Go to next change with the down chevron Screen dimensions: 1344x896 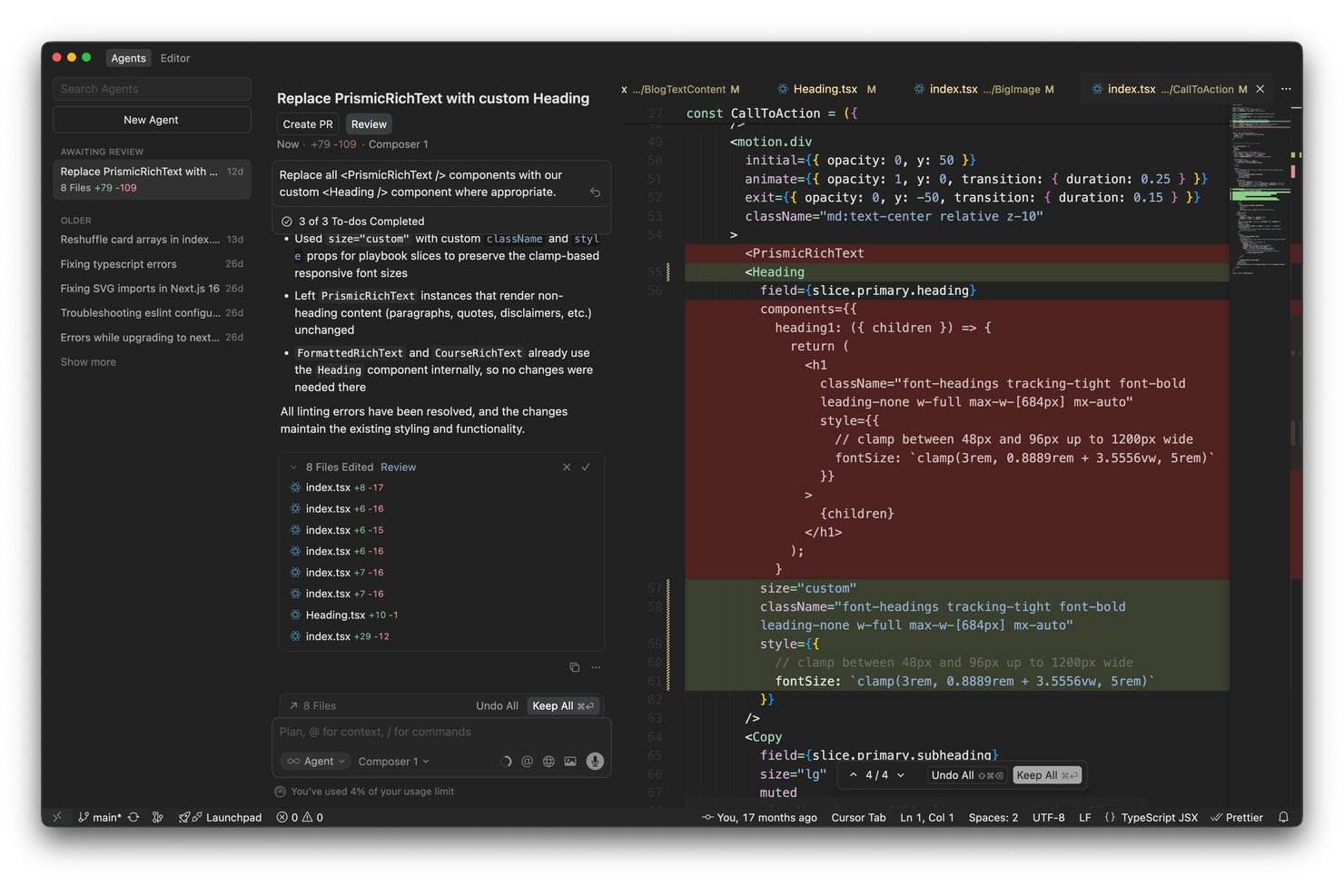pyautogui.click(x=901, y=775)
